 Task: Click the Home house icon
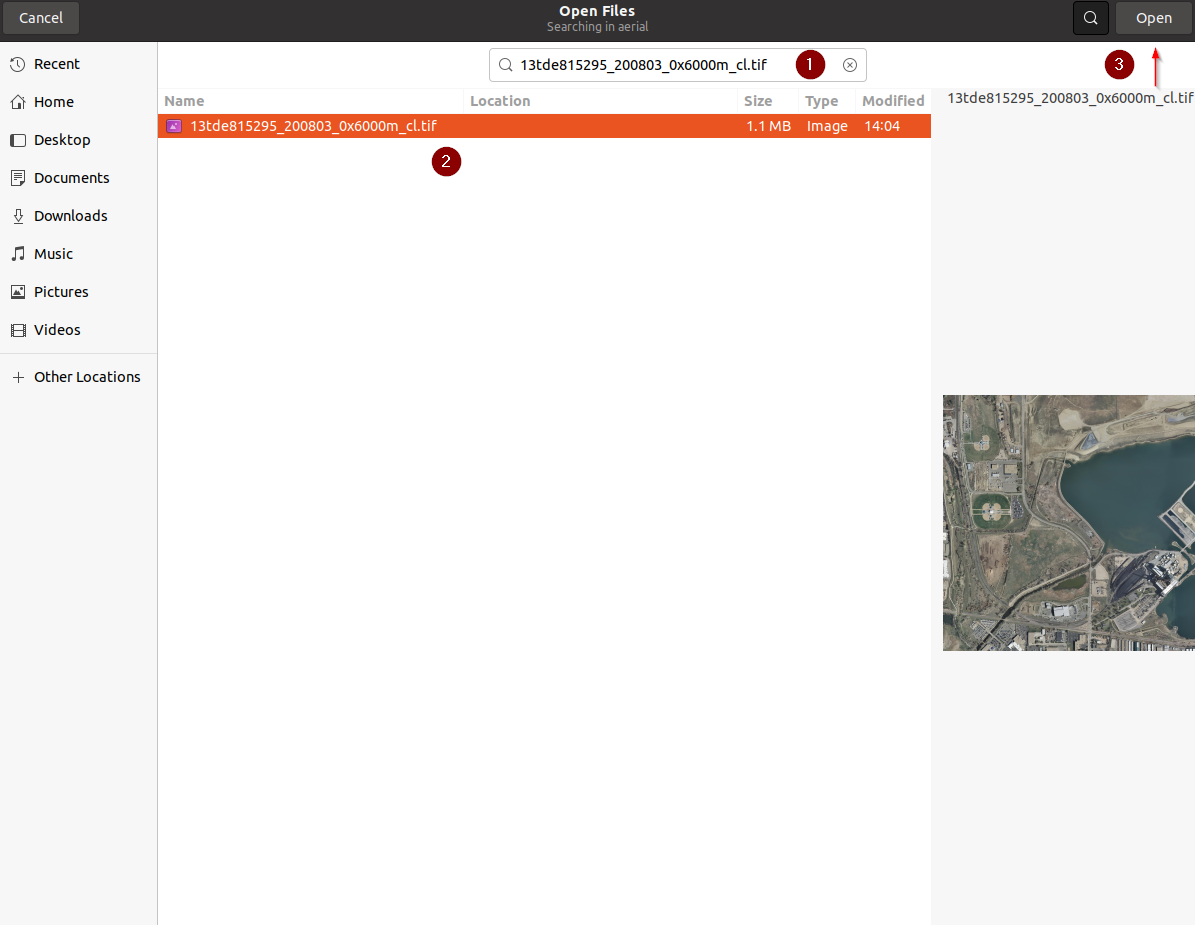[18, 102]
